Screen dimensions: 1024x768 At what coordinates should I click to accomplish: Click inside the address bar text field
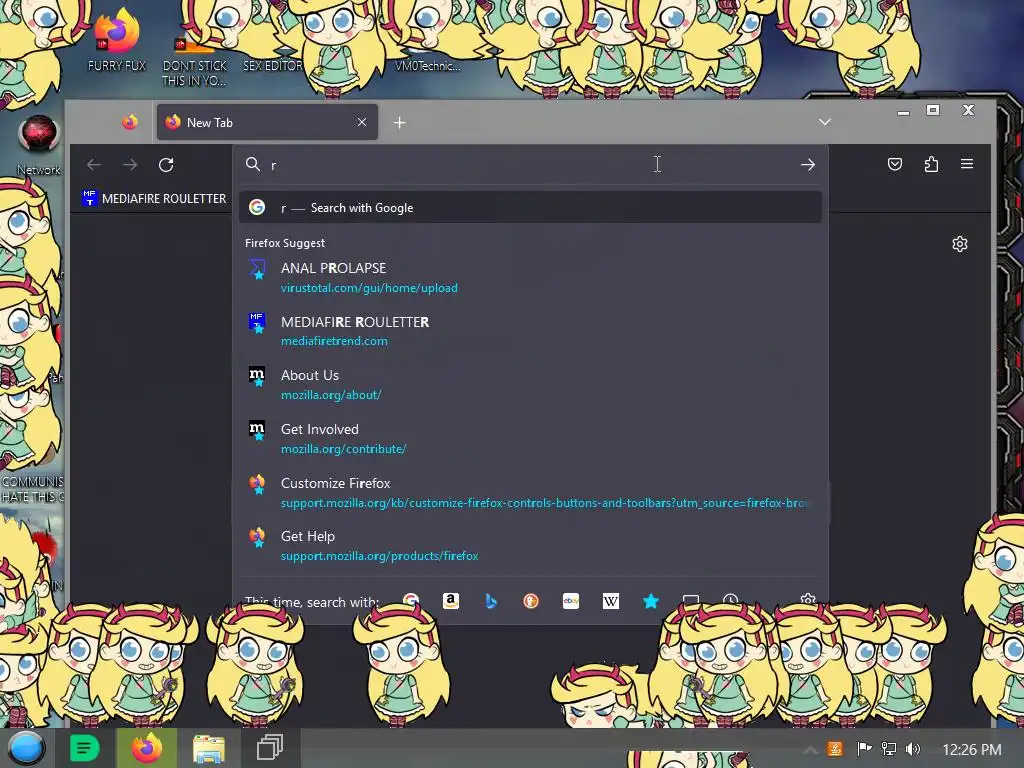coord(529,165)
